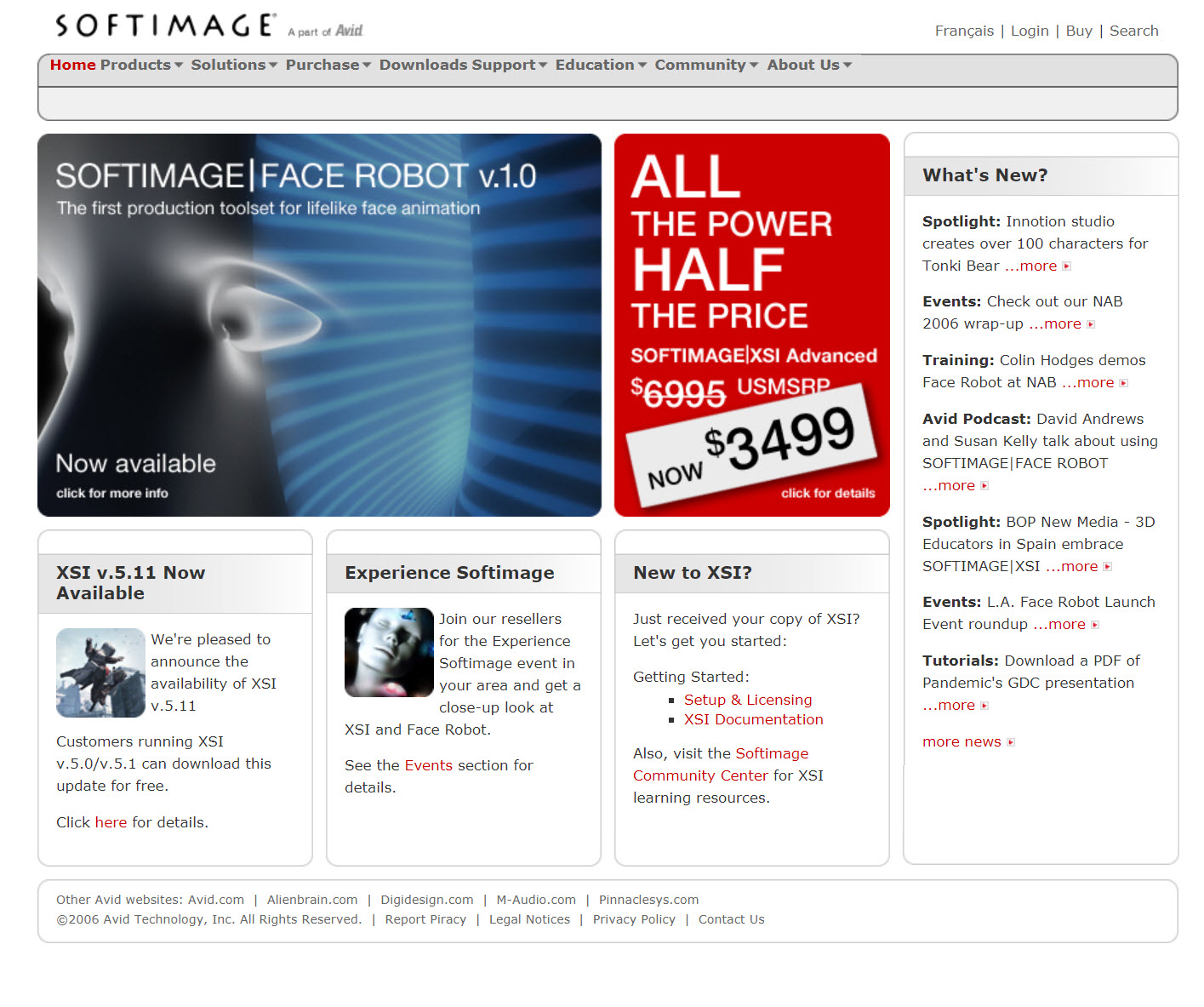The image size is (1204, 1007).
Task: Open the Community dropdown menu
Action: [705, 65]
